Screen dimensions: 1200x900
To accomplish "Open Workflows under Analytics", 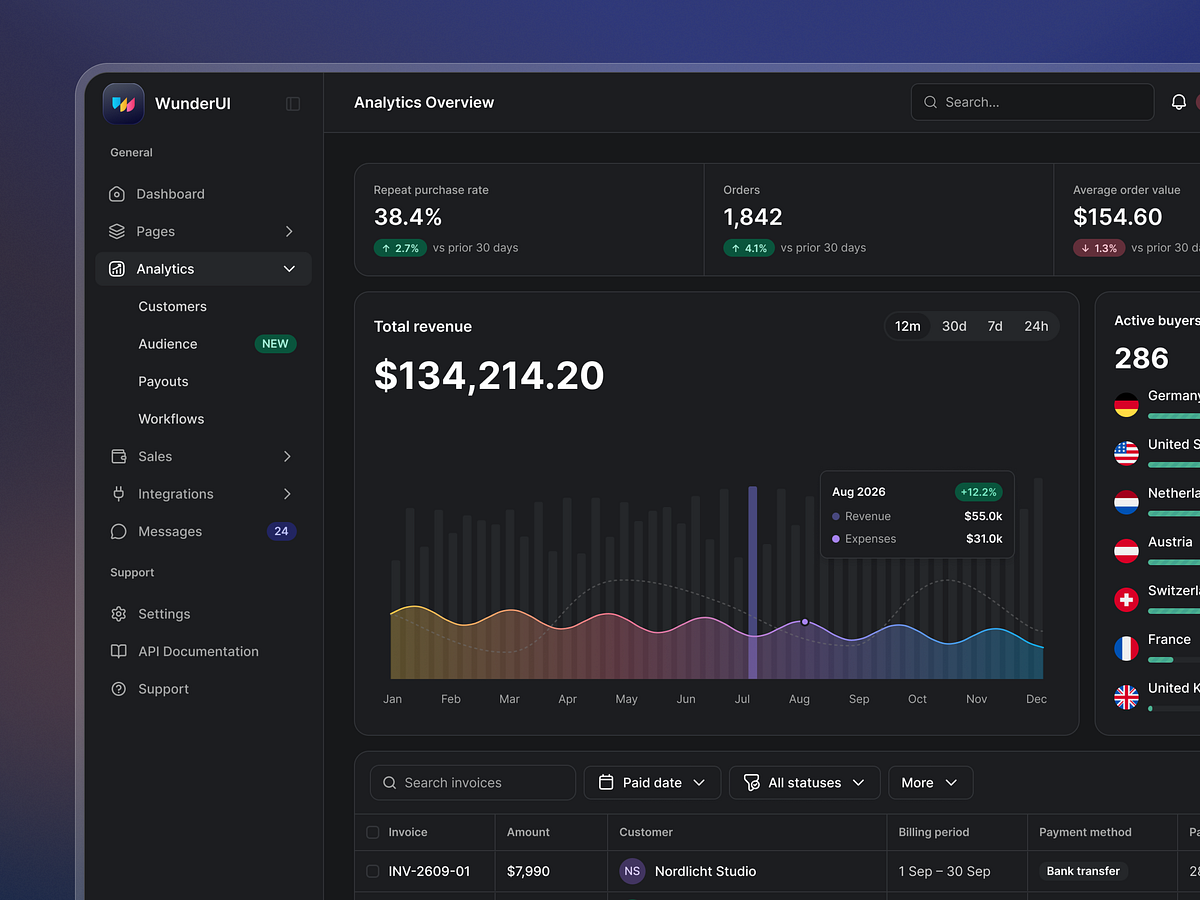I will click(x=171, y=419).
